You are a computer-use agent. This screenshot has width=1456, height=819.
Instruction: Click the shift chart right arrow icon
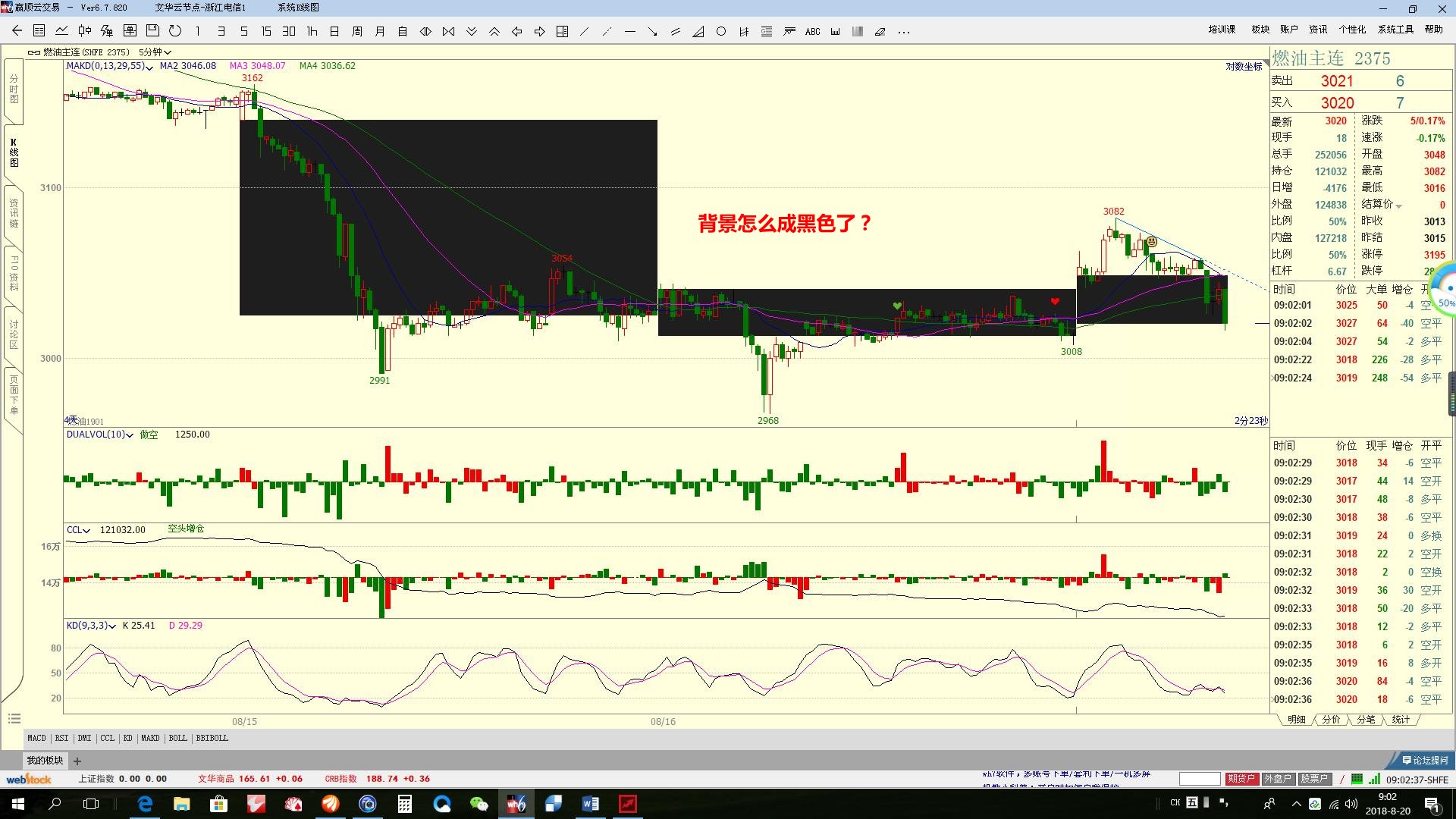(539, 32)
